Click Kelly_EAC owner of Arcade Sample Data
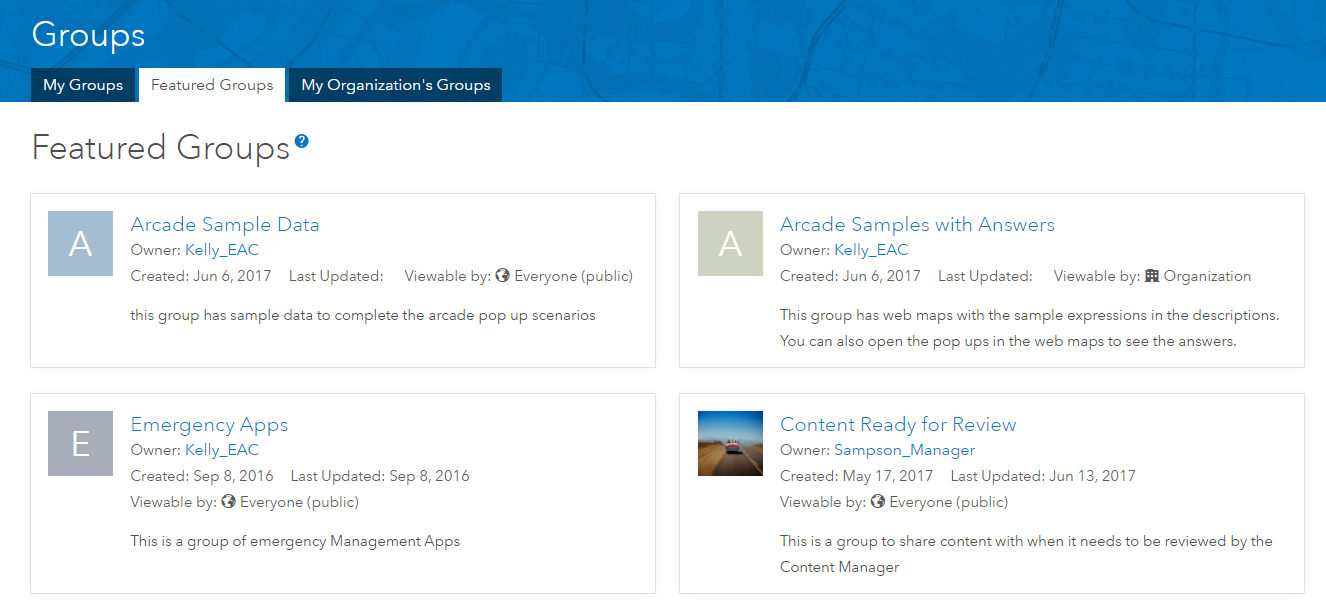Image resolution: width=1326 pixels, height=608 pixels. (222, 250)
